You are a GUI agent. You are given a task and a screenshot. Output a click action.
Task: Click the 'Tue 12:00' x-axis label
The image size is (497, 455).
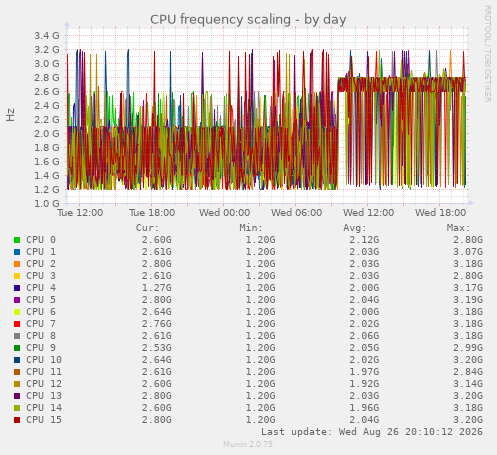pos(80,213)
